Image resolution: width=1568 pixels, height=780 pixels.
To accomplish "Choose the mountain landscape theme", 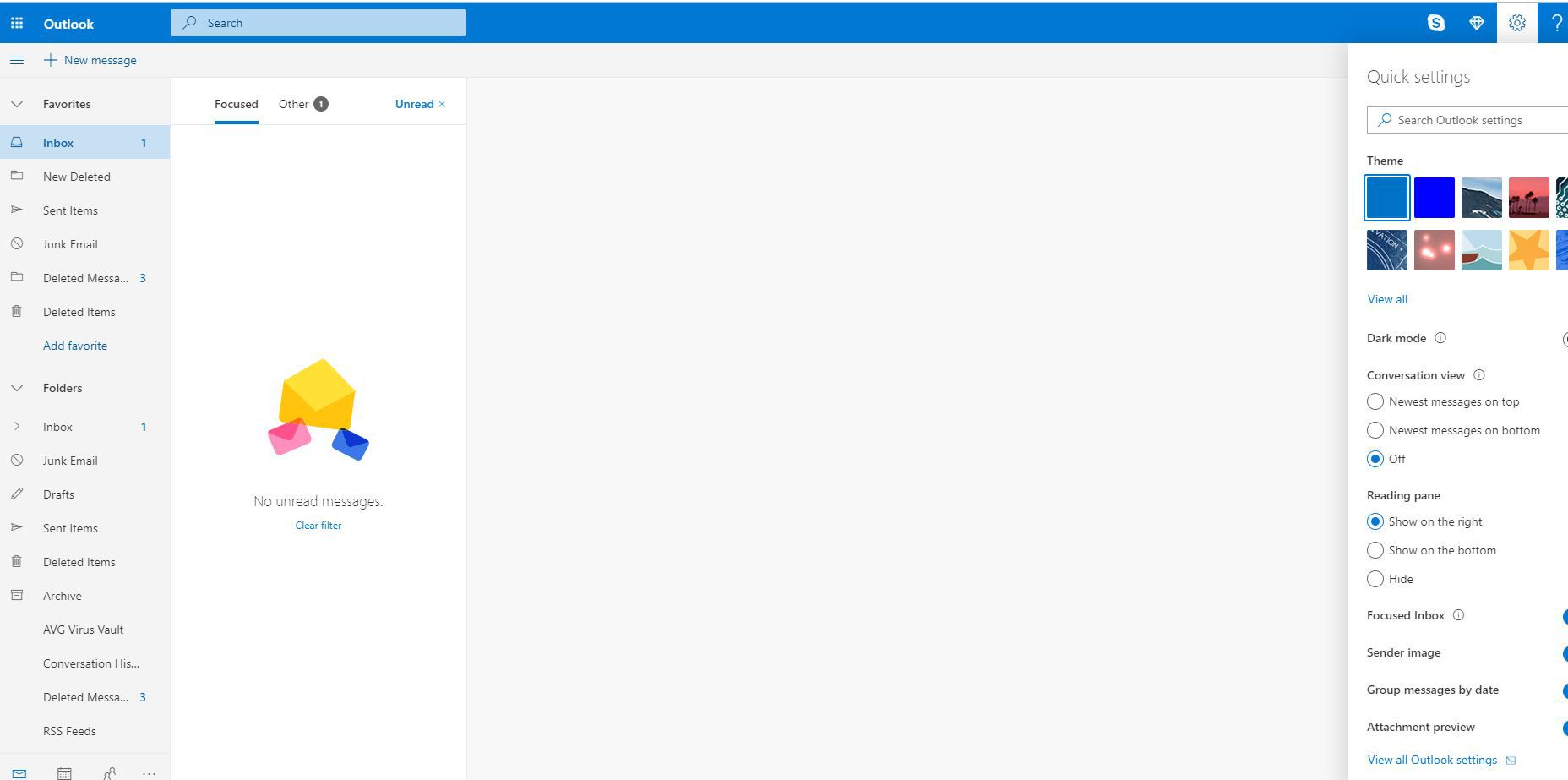I will 1482,198.
